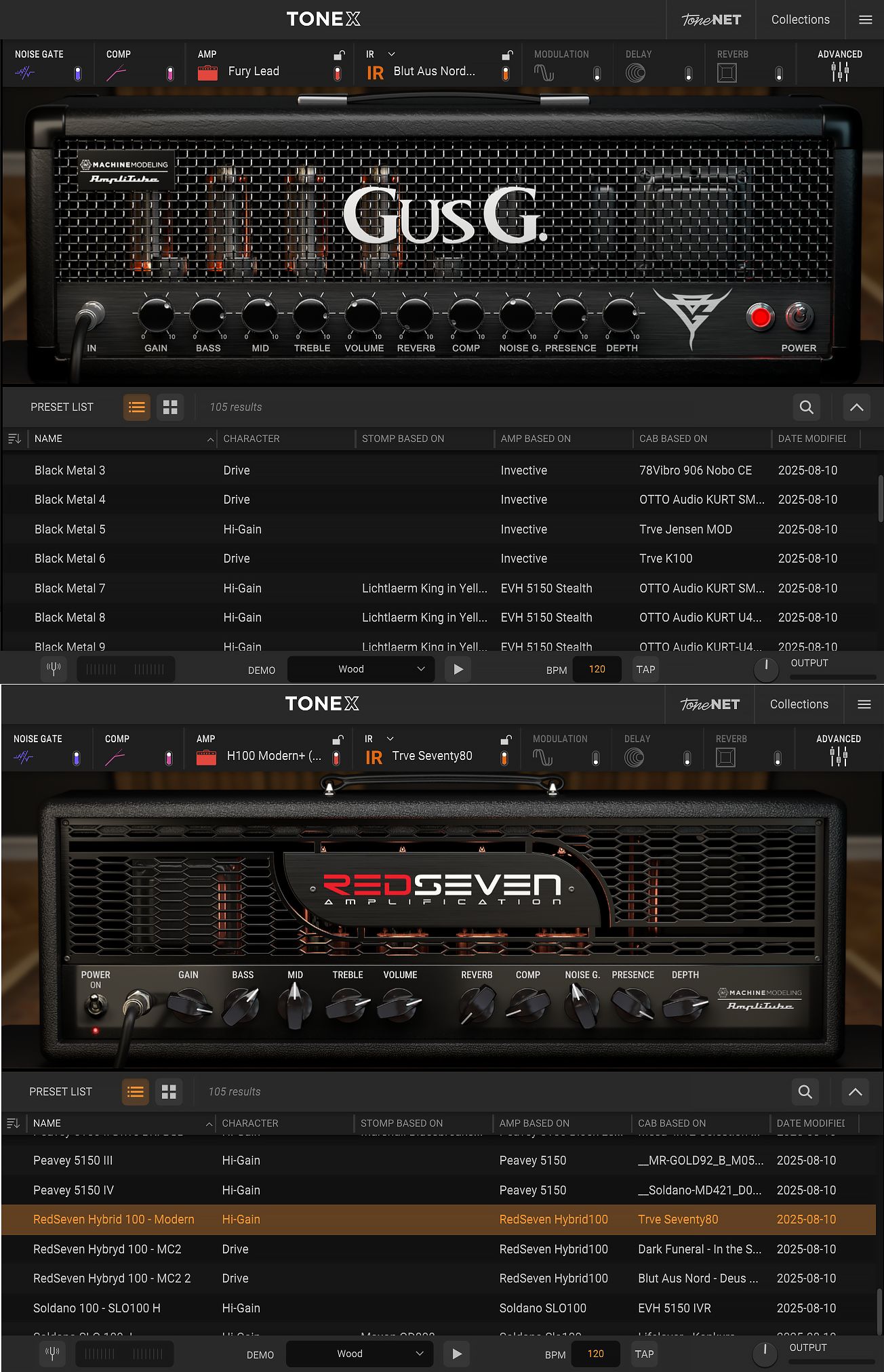Toggle the Fury Lead amp on/off switch
Image resolution: width=884 pixels, height=1372 pixels.
coord(338,73)
